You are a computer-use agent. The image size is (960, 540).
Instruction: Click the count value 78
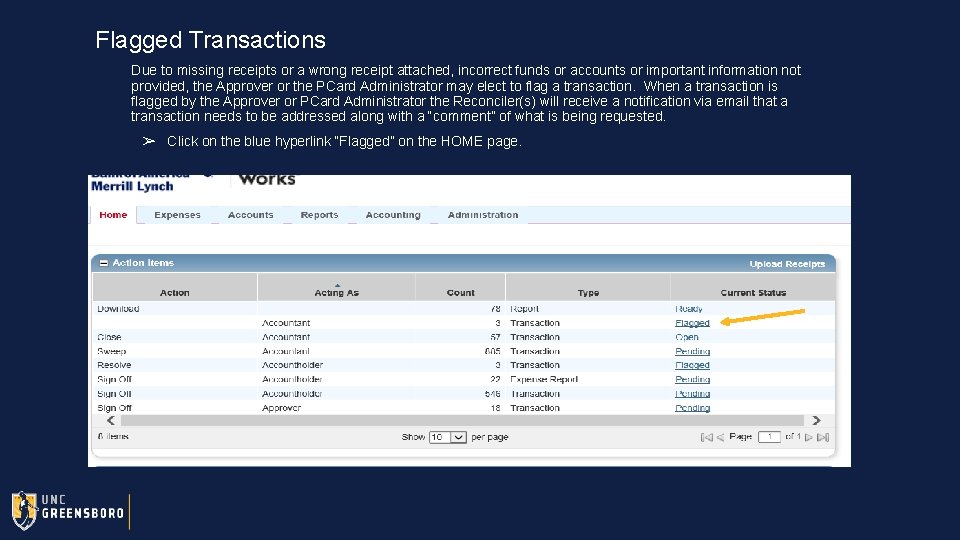[495, 309]
